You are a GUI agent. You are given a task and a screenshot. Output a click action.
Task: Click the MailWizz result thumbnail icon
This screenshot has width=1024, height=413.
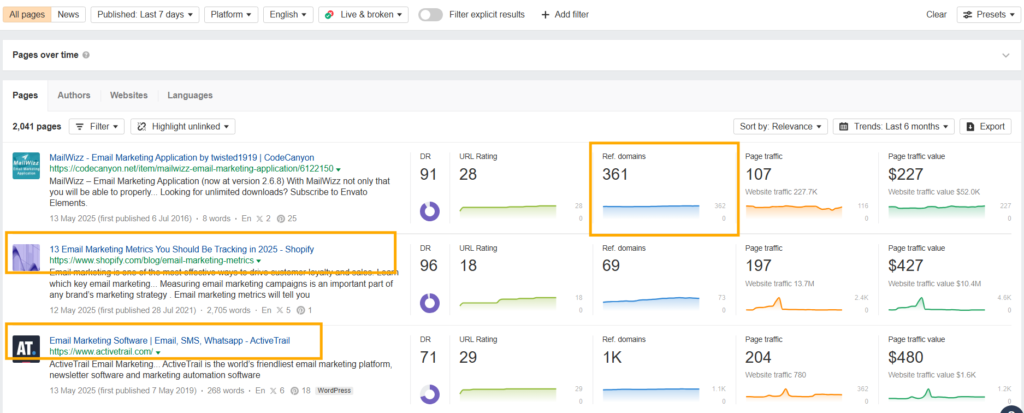26,165
